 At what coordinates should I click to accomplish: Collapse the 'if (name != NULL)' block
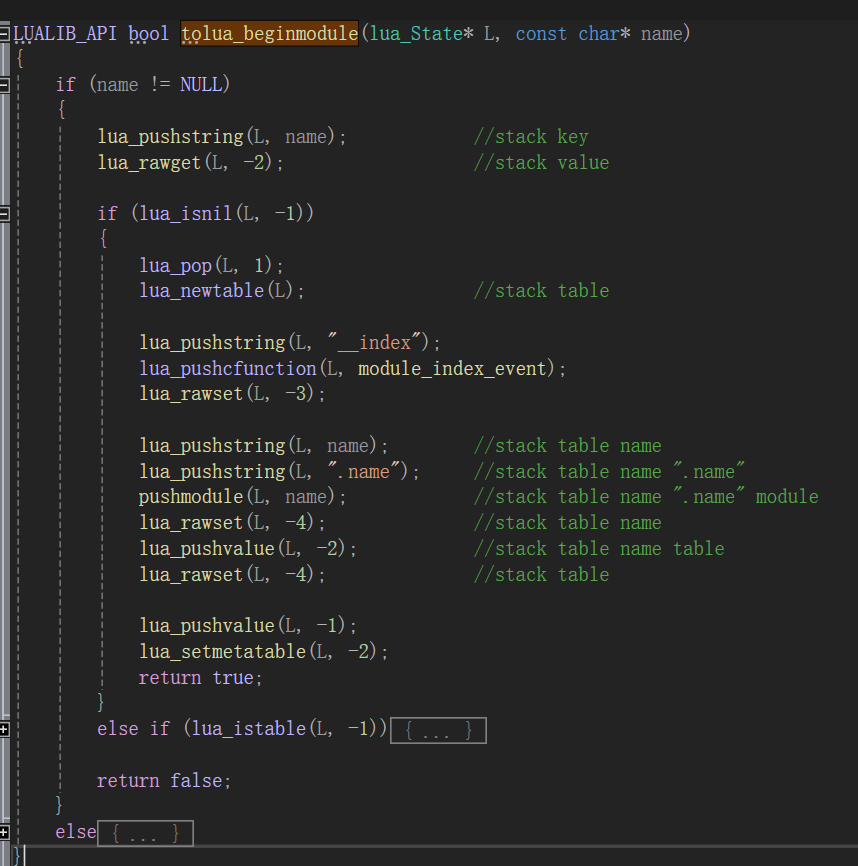pyautogui.click(x=4, y=85)
